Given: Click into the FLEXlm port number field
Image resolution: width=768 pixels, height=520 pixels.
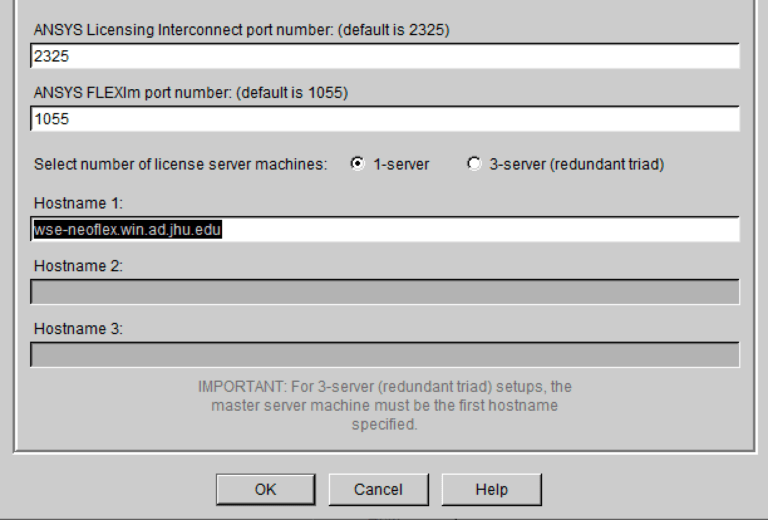Looking at the screenshot, I should coord(385,119).
